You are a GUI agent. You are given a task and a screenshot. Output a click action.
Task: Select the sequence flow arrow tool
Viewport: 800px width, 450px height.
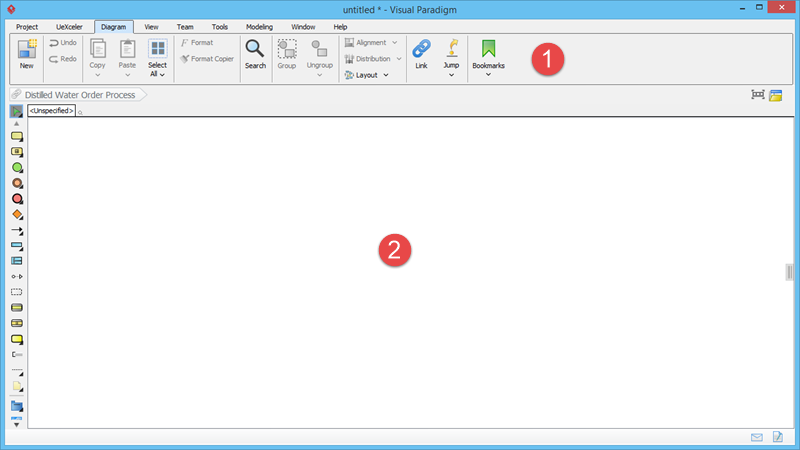click(17, 230)
